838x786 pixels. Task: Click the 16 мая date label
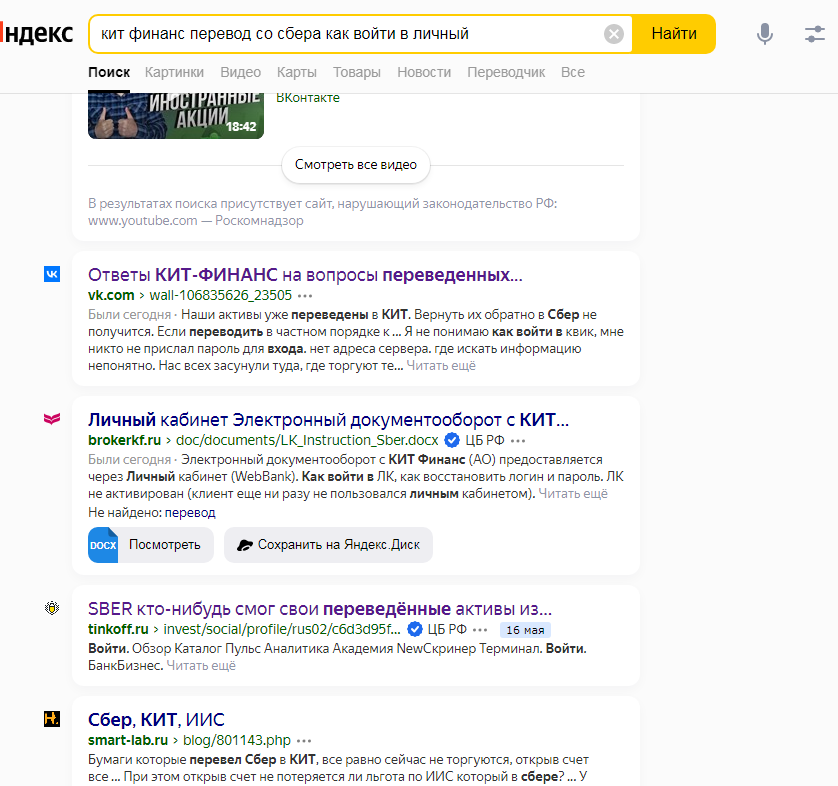tap(525, 630)
